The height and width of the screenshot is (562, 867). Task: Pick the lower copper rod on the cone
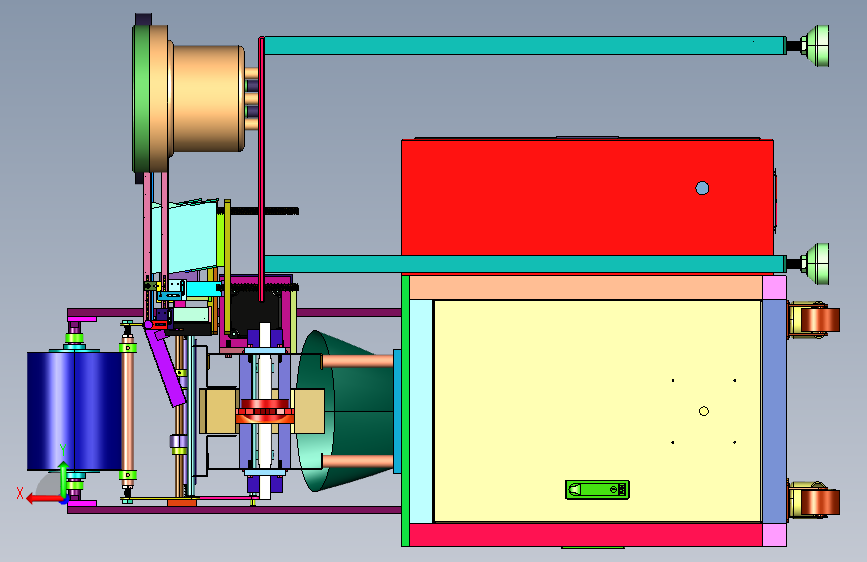357,461
